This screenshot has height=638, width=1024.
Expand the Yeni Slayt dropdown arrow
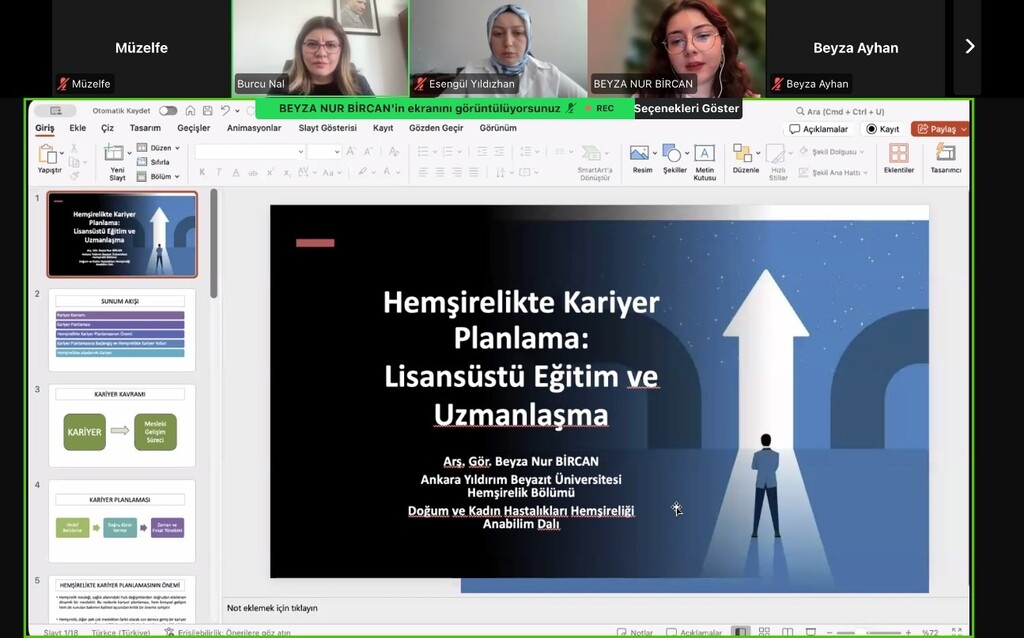[129, 153]
